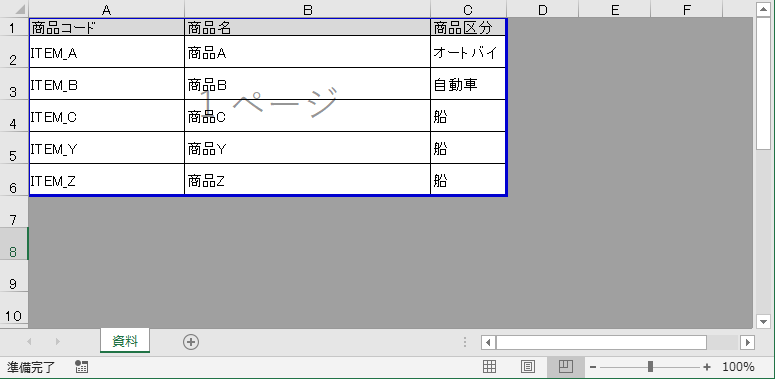This screenshot has height=379, width=775.
Task: Select cell containing ITEM_Y
Action: (107, 148)
